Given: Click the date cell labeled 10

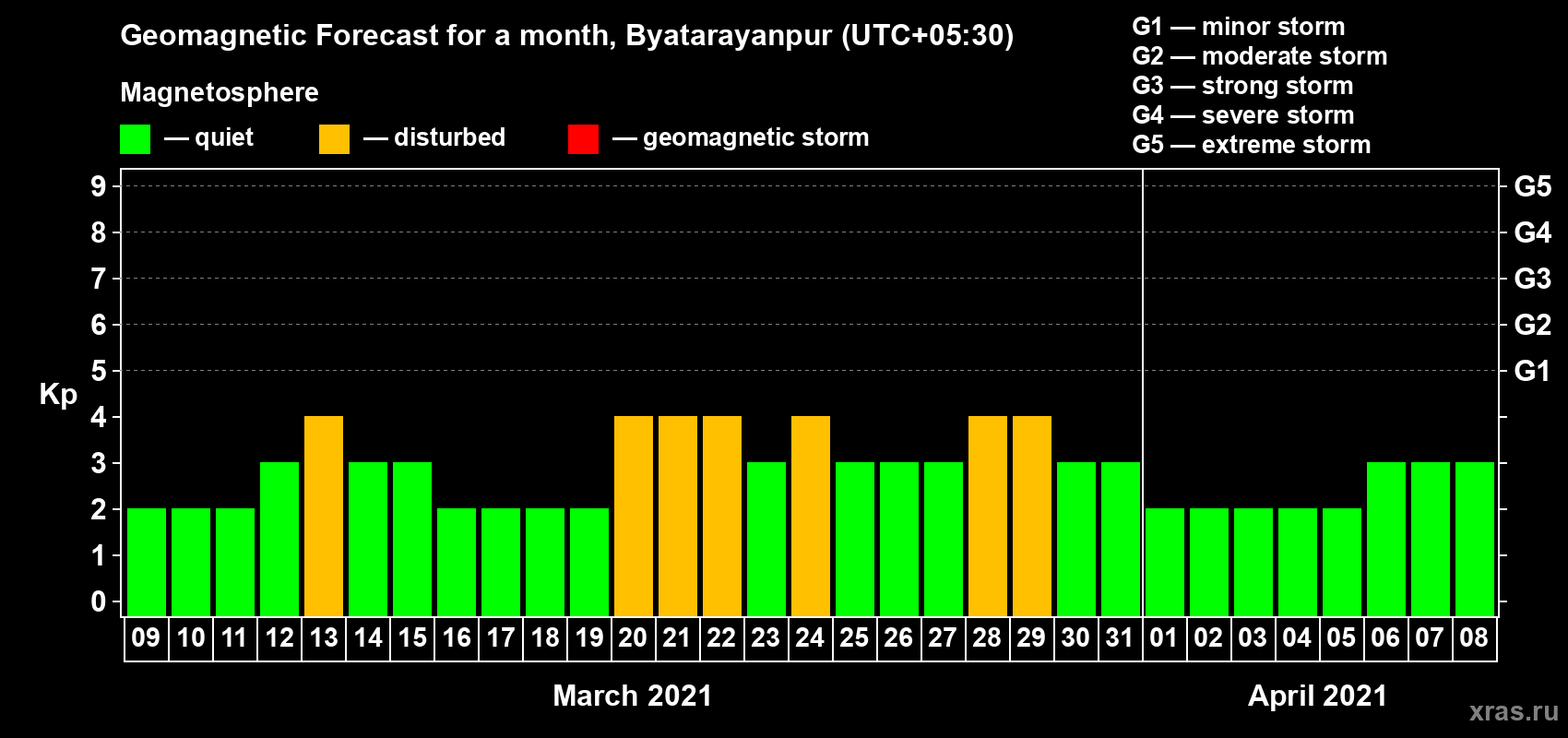Looking at the screenshot, I should tap(191, 638).
